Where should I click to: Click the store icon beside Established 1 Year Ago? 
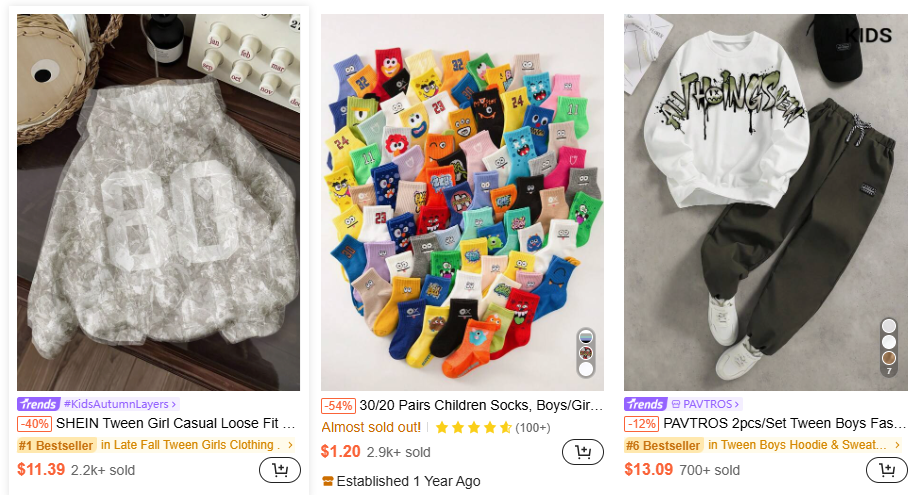coord(327,481)
